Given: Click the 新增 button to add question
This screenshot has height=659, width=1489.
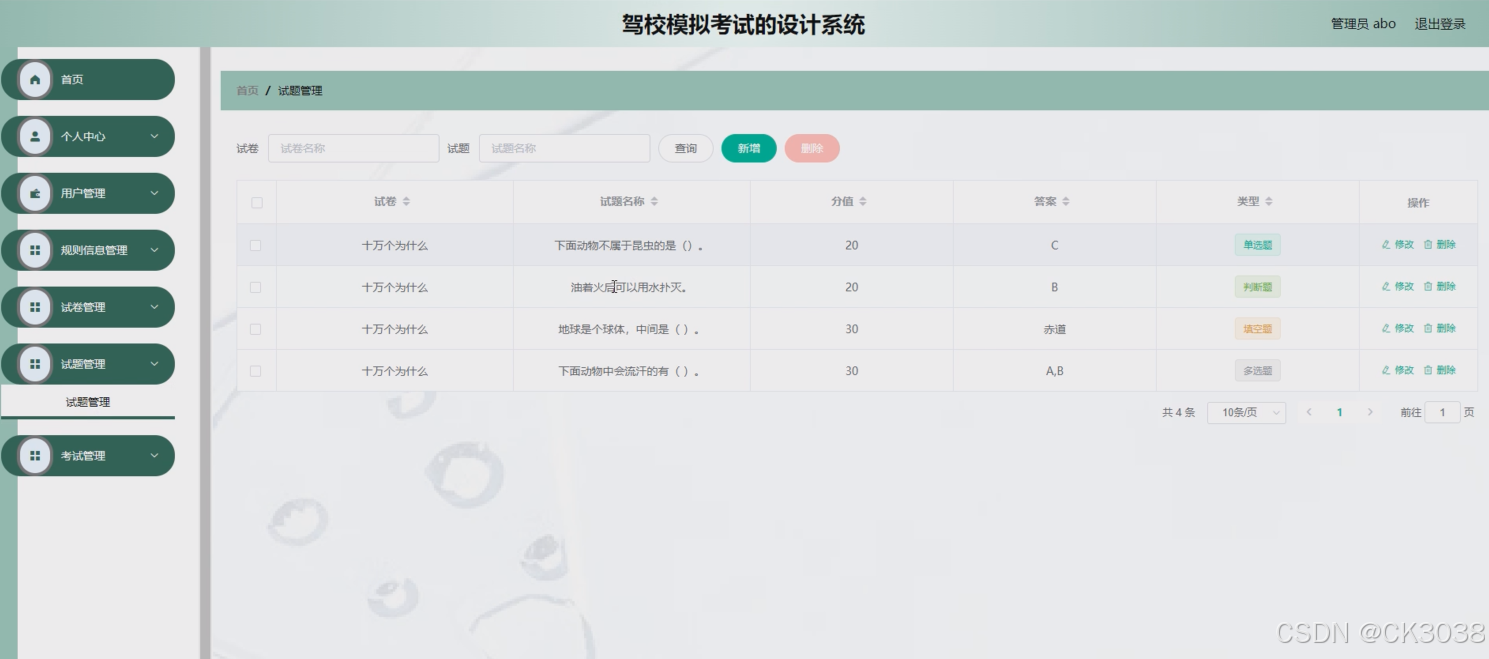Looking at the screenshot, I should pyautogui.click(x=748, y=147).
